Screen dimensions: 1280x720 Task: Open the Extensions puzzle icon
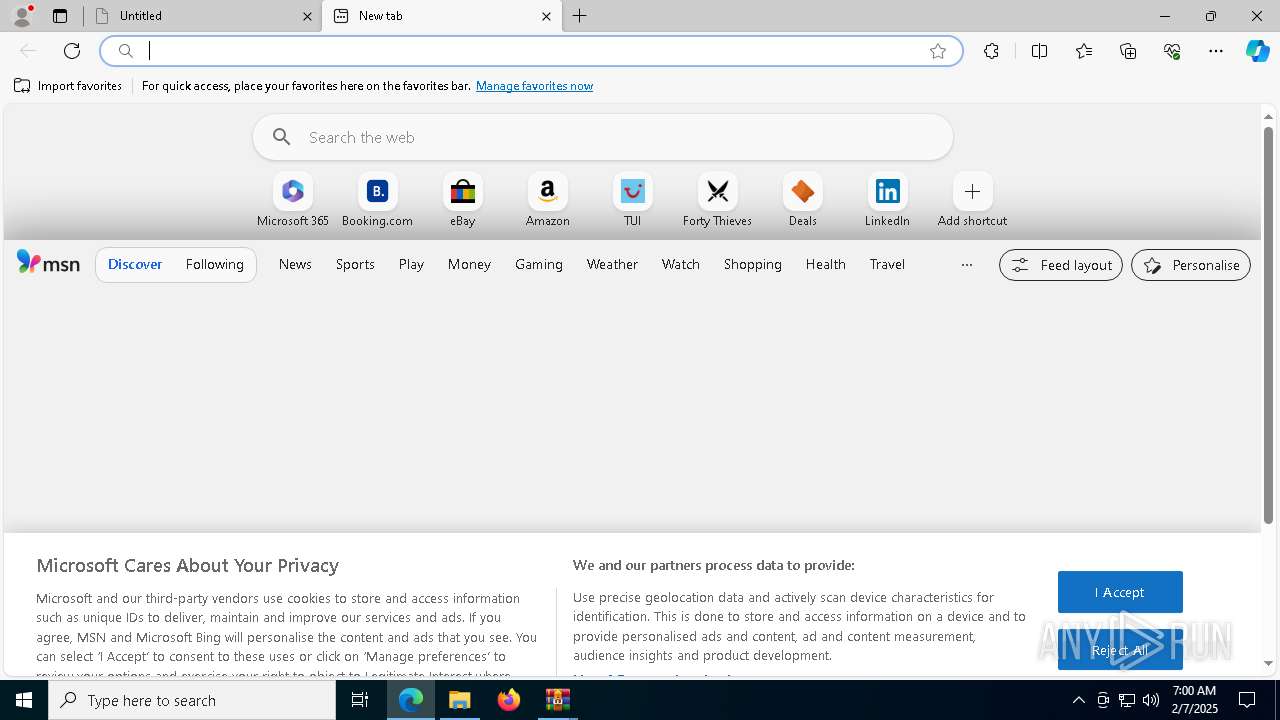tap(991, 51)
